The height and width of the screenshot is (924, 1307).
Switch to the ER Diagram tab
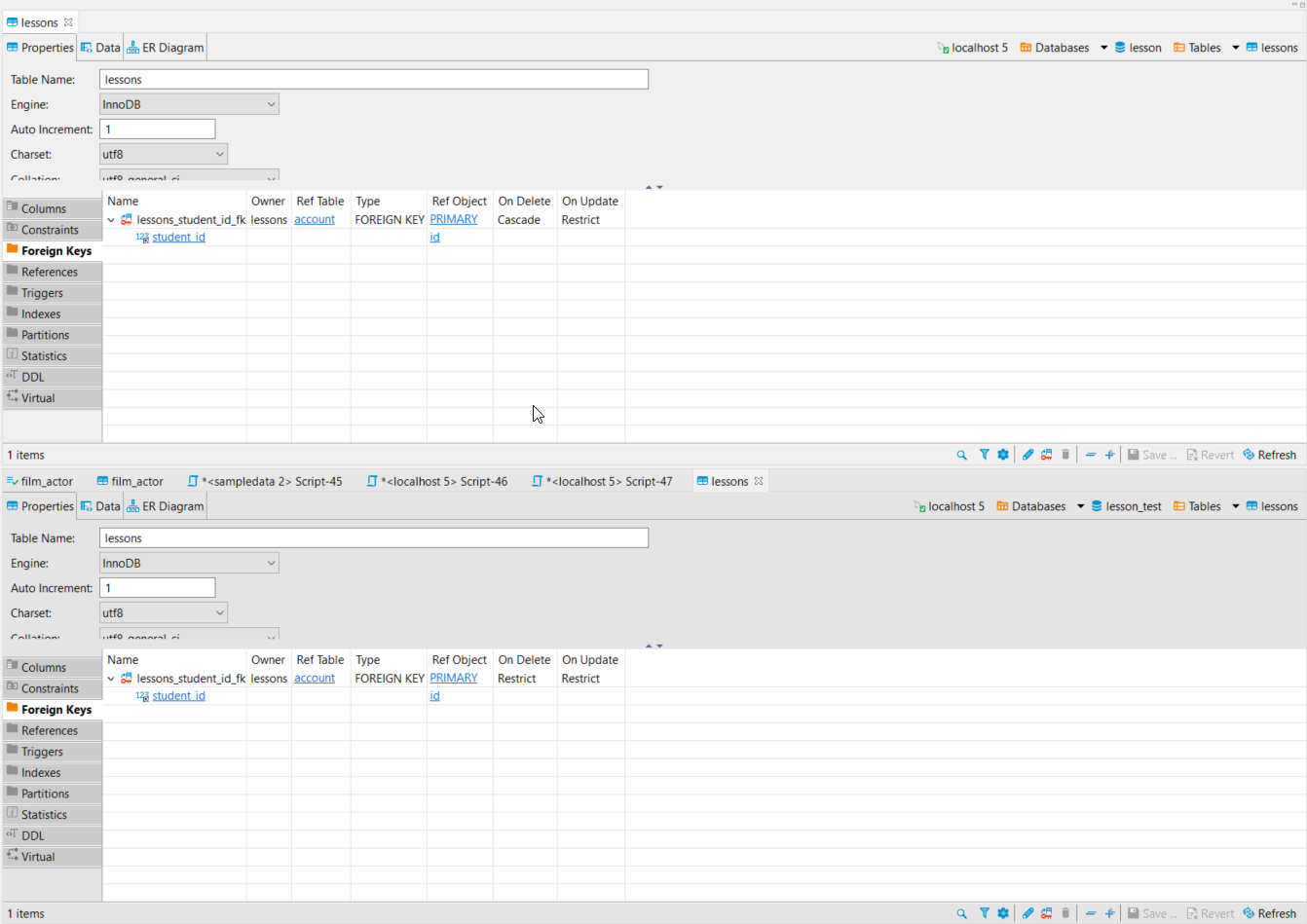(x=165, y=46)
